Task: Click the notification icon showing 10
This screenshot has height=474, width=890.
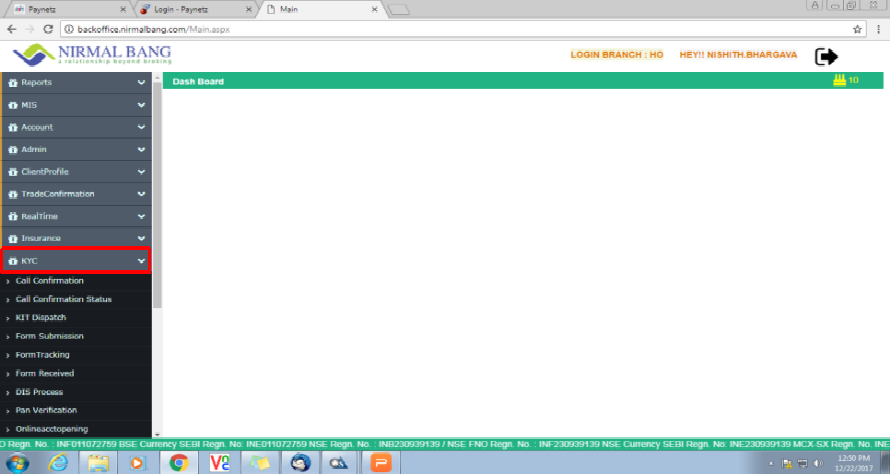Action: [x=844, y=81]
